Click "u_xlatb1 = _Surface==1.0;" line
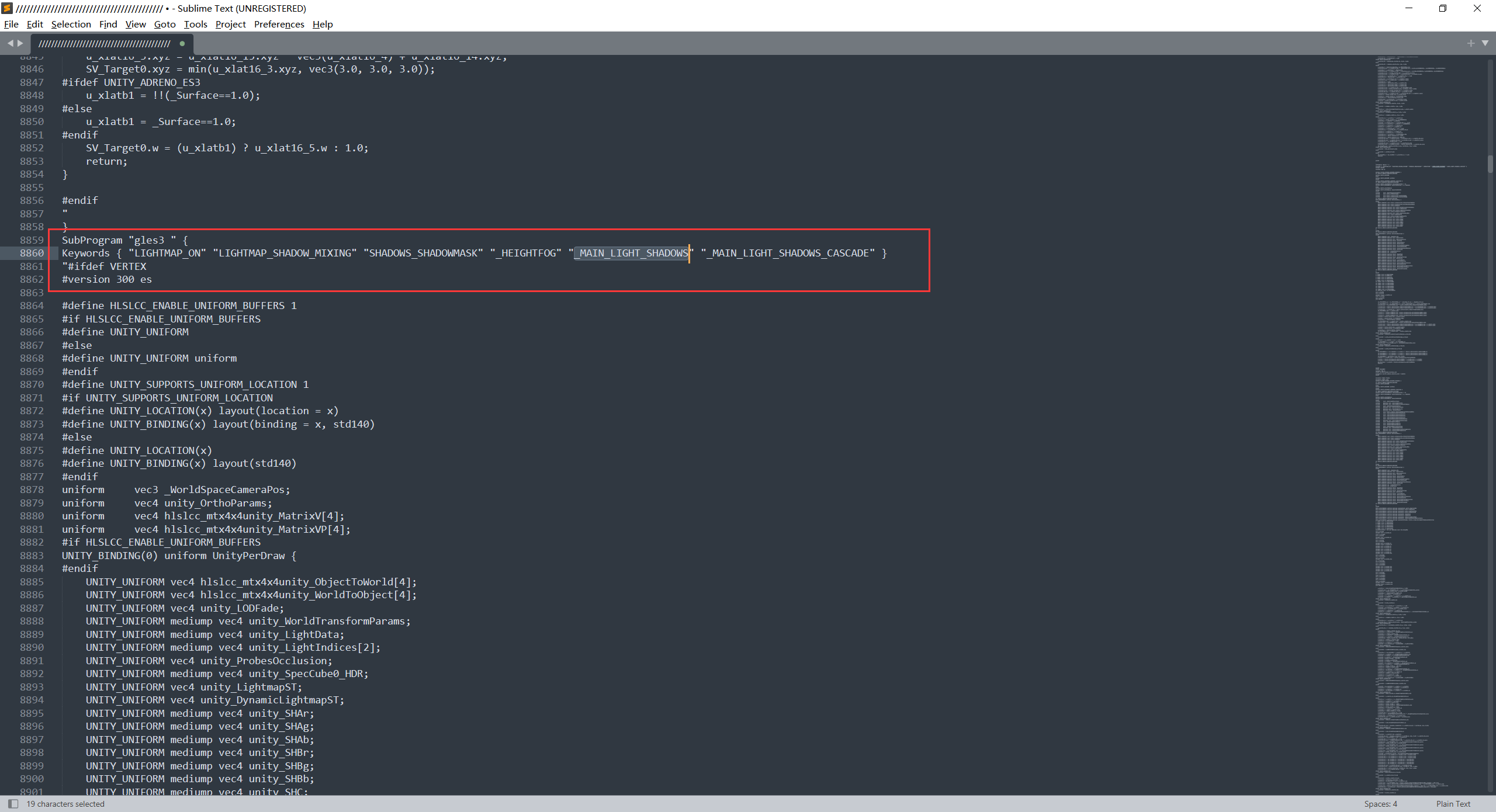Image resolution: width=1496 pixels, height=812 pixels. [x=161, y=122]
